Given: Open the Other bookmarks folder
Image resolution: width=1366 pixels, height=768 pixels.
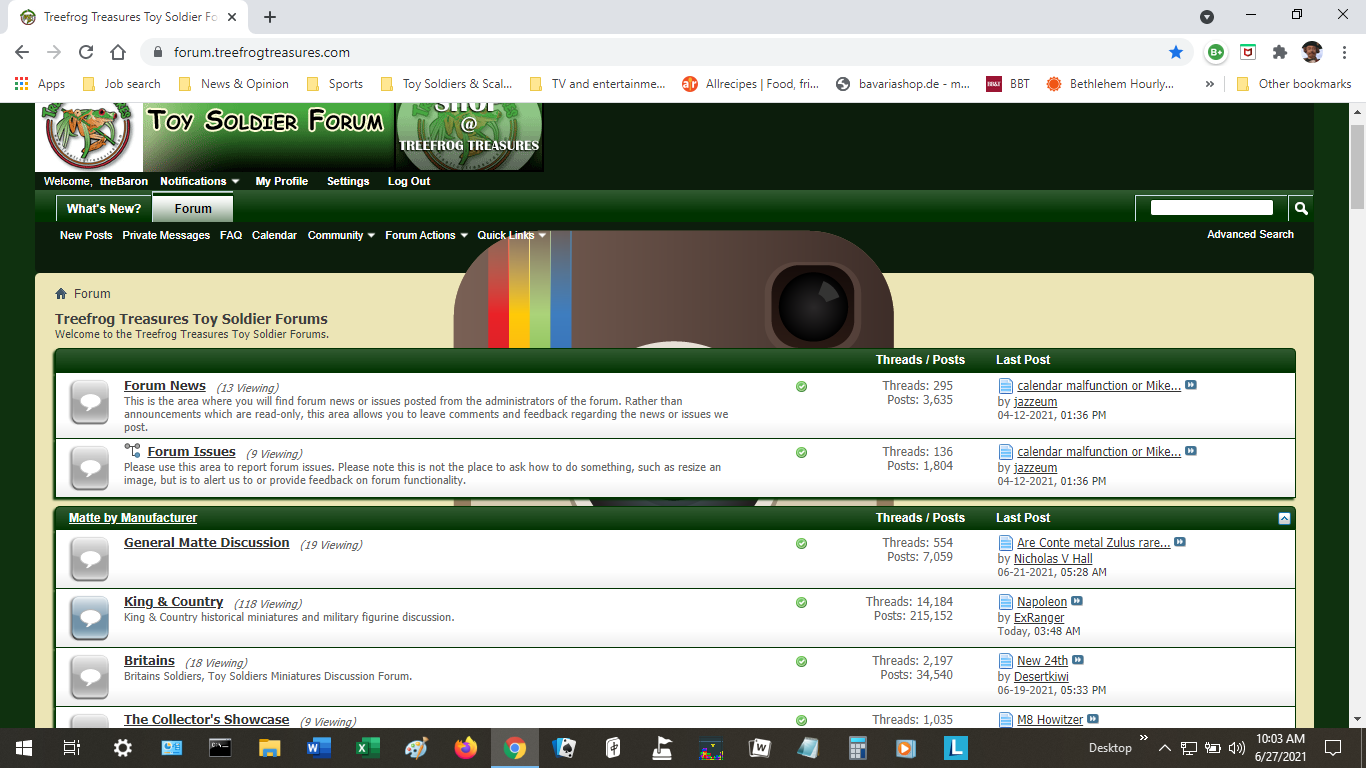Looking at the screenshot, I should pos(1294,84).
